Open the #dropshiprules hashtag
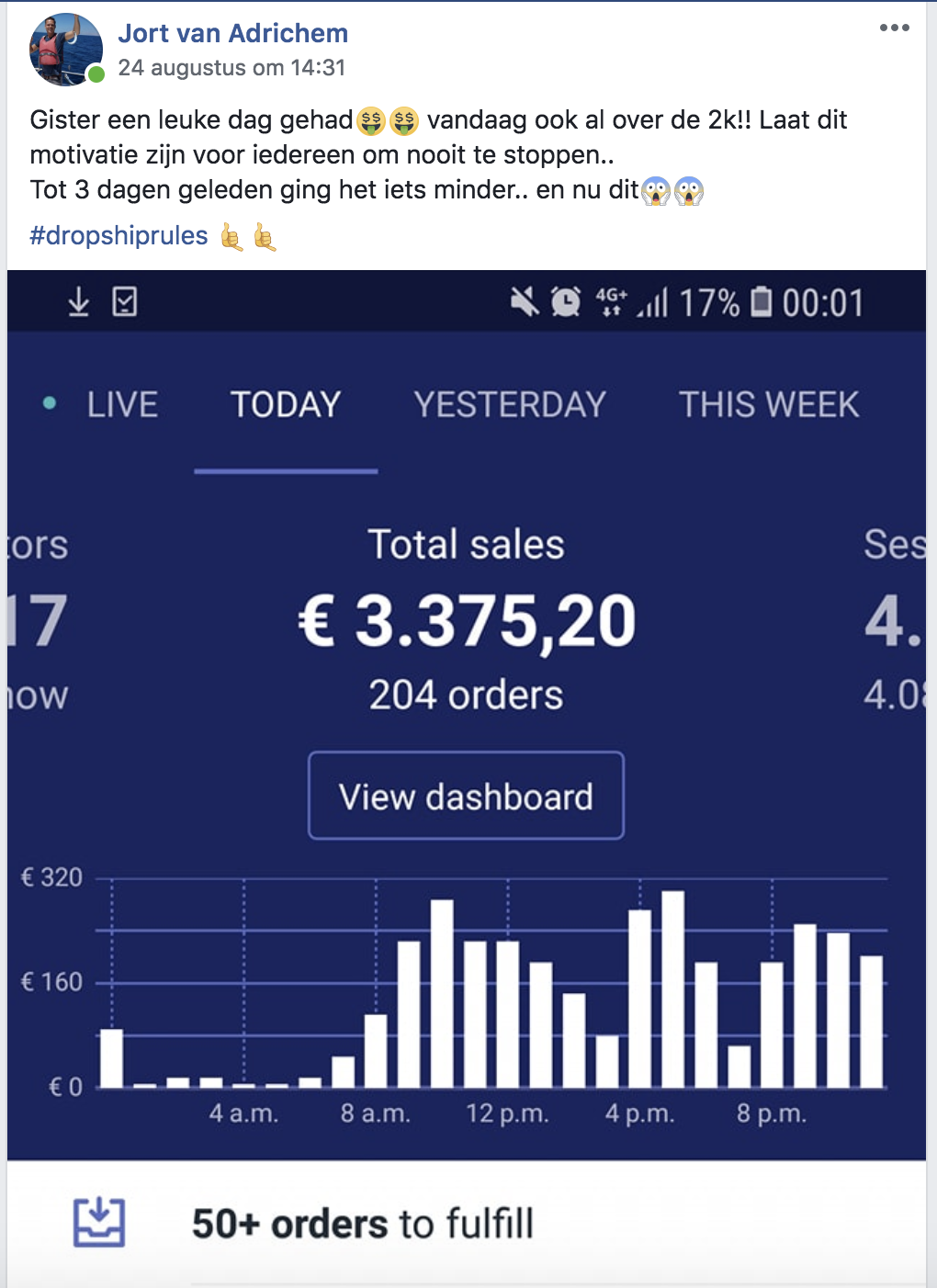Image resolution: width=937 pixels, height=1288 pixels. pyautogui.click(x=119, y=236)
